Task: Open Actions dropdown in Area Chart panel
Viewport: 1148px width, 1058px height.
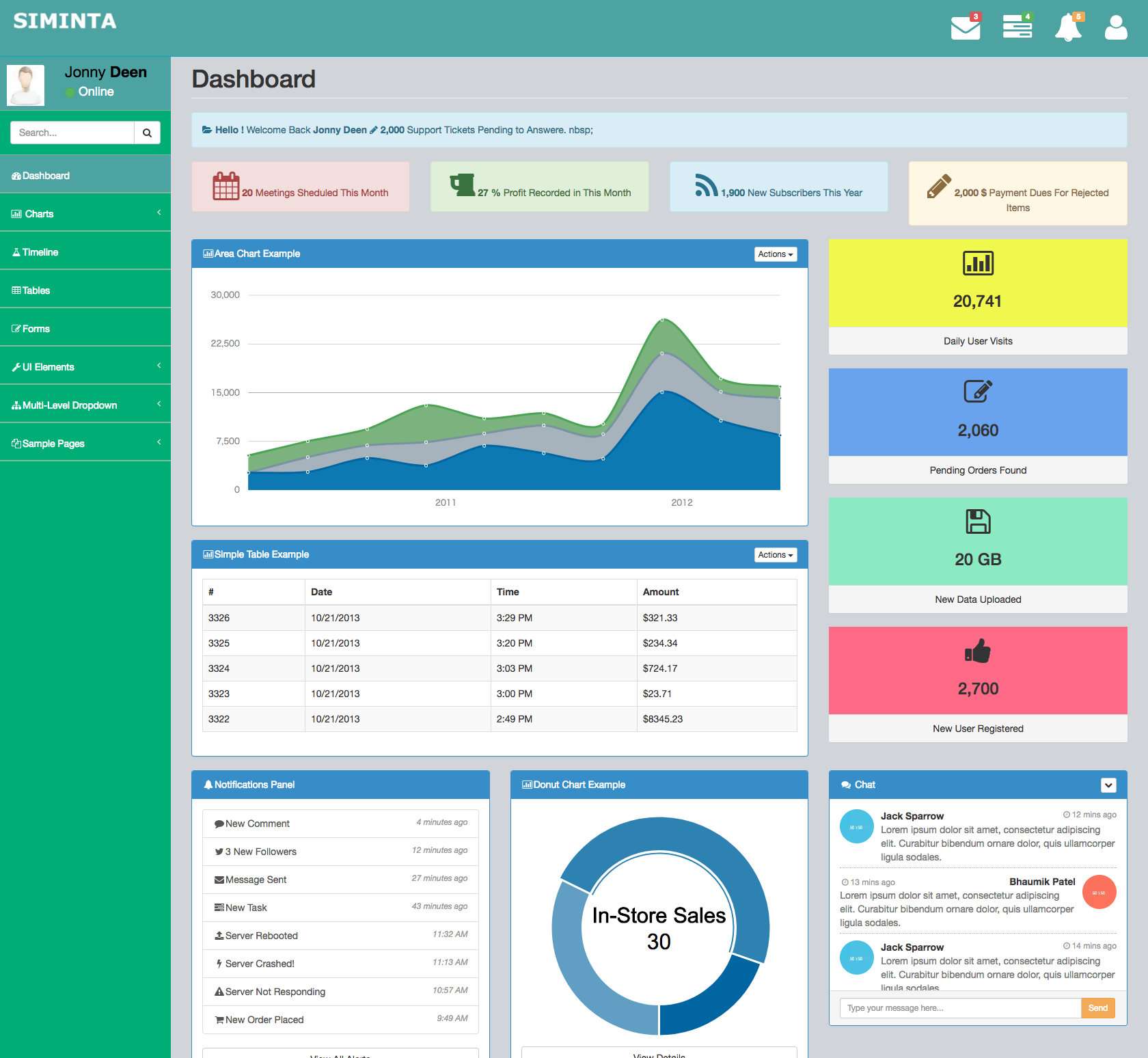Action: [x=776, y=254]
